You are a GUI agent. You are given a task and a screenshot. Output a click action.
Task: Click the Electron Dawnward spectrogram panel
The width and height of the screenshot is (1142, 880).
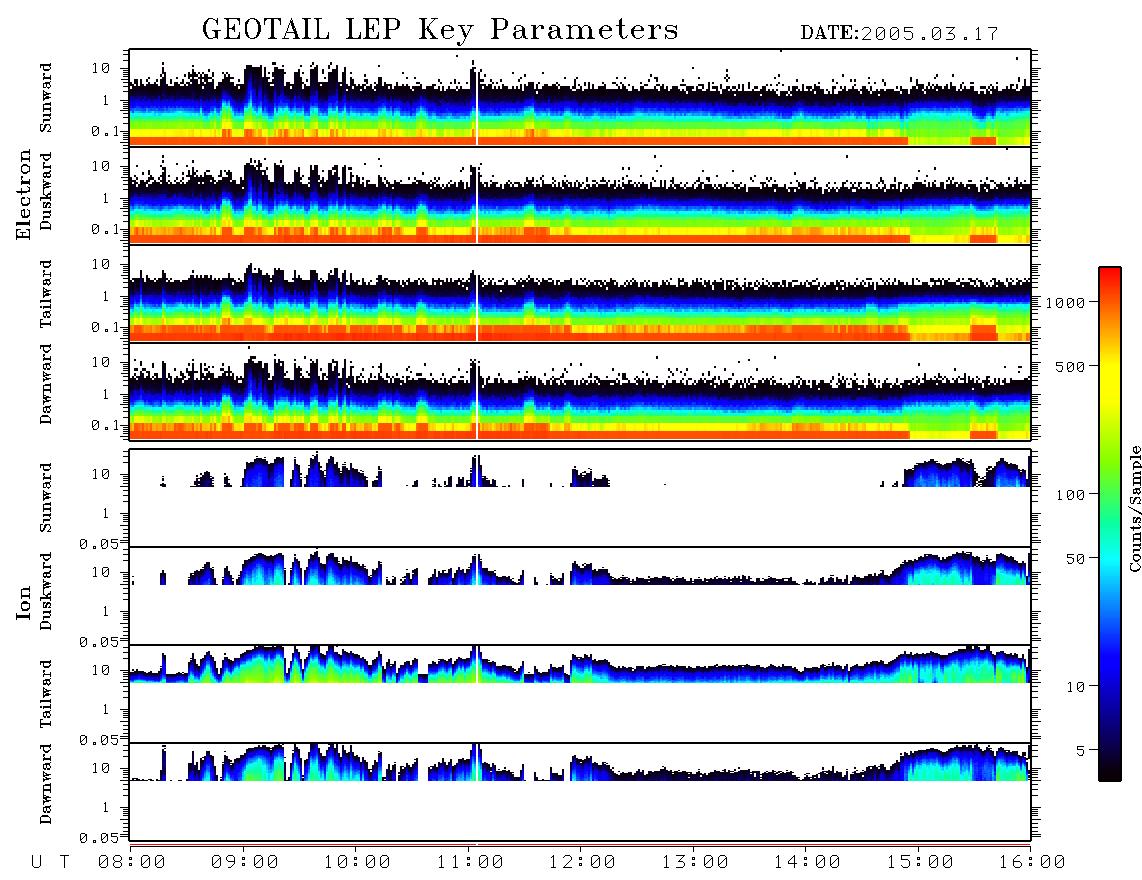[x=580, y=391]
